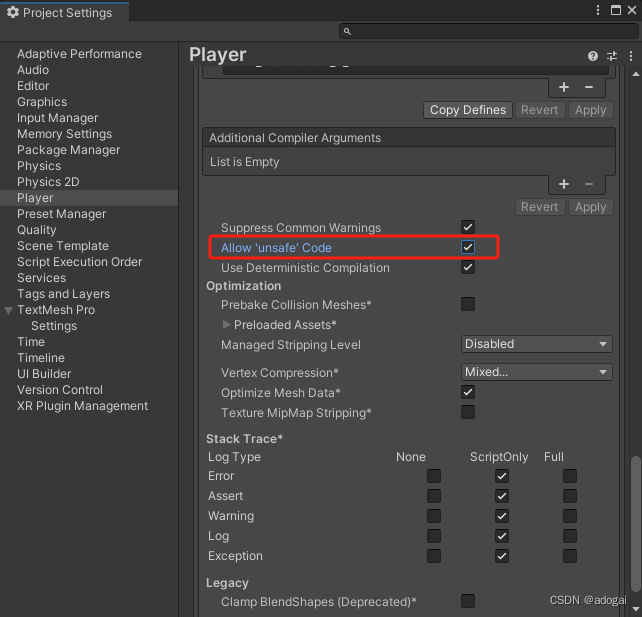Remove a scripting define with the minus icon
This screenshot has width=642, height=617.
point(589,87)
